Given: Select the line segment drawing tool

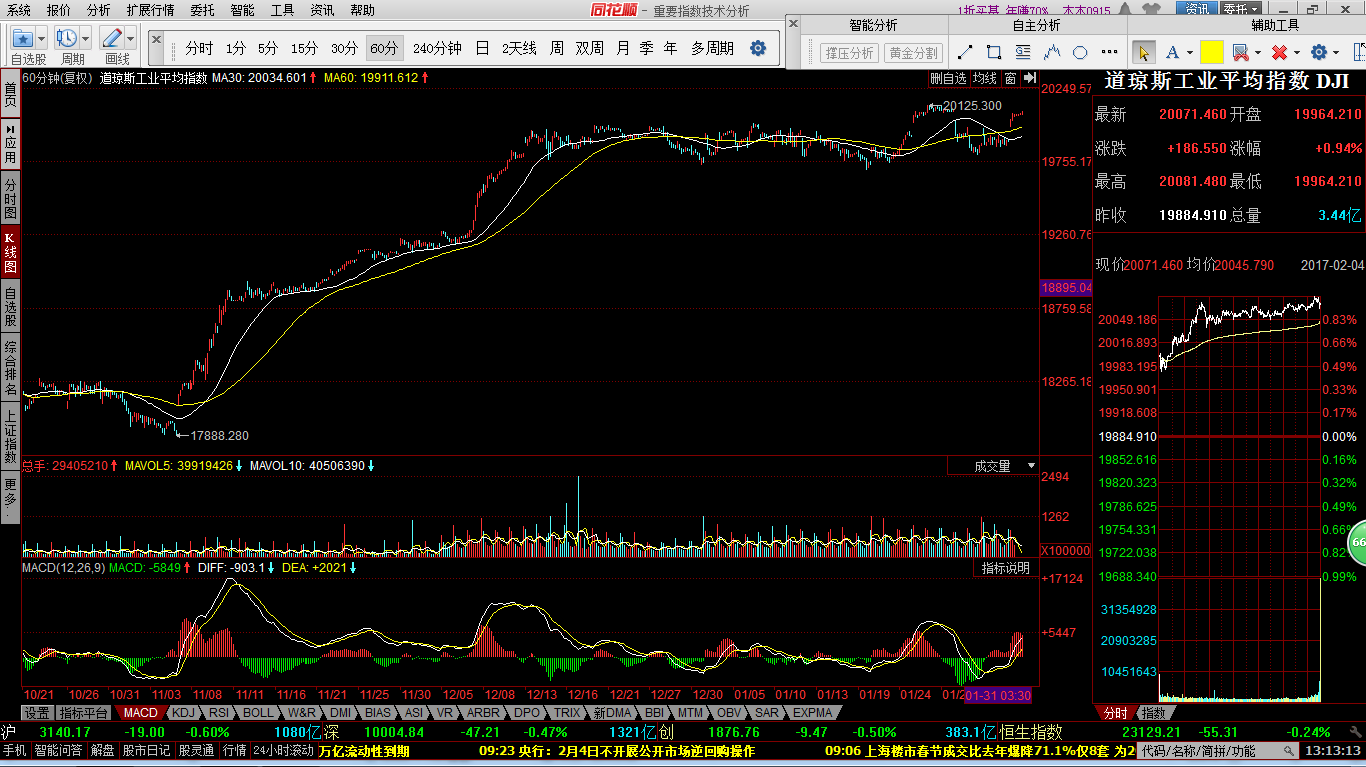Looking at the screenshot, I should [965, 52].
